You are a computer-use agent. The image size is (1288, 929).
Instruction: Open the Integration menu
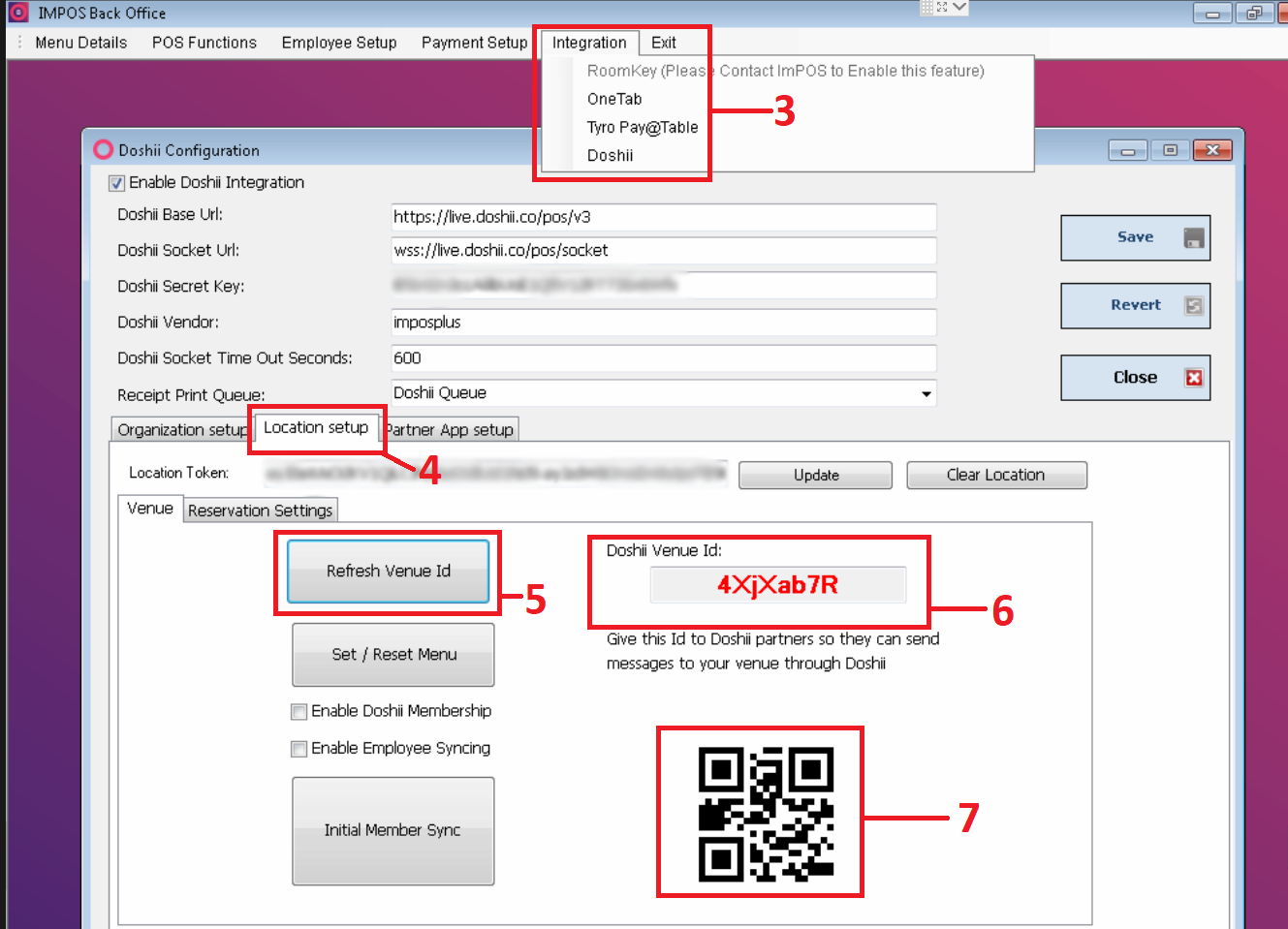click(589, 43)
